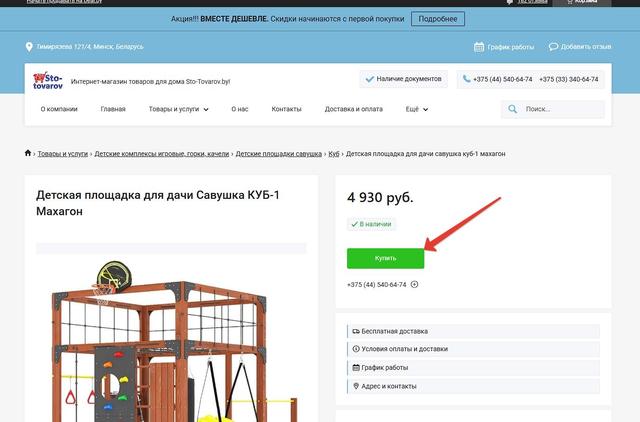This screenshot has width=640, height=422.
Task: Click the calendar icon beside График работы in header
Action: click(479, 47)
